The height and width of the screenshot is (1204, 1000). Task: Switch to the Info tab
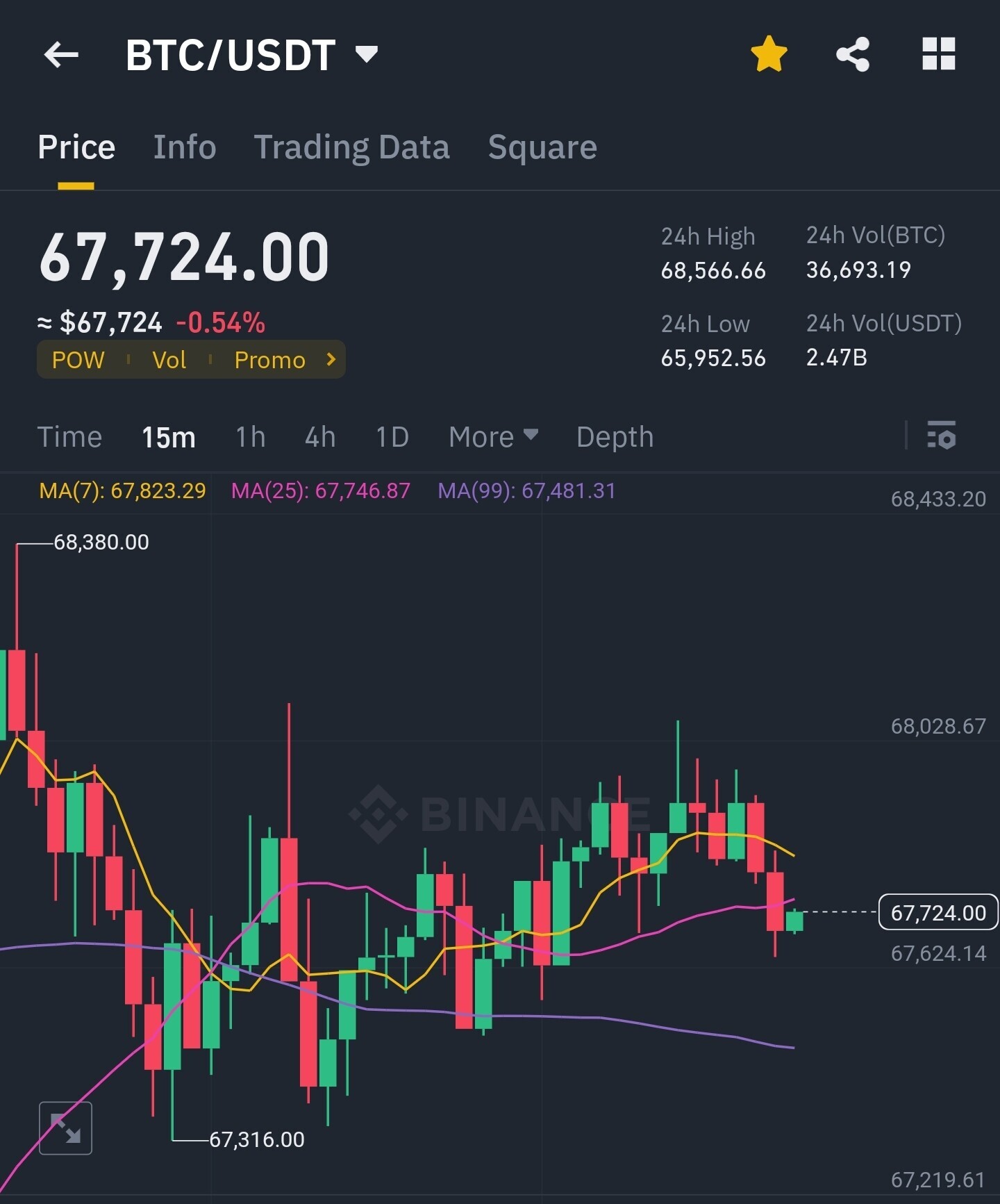click(185, 147)
